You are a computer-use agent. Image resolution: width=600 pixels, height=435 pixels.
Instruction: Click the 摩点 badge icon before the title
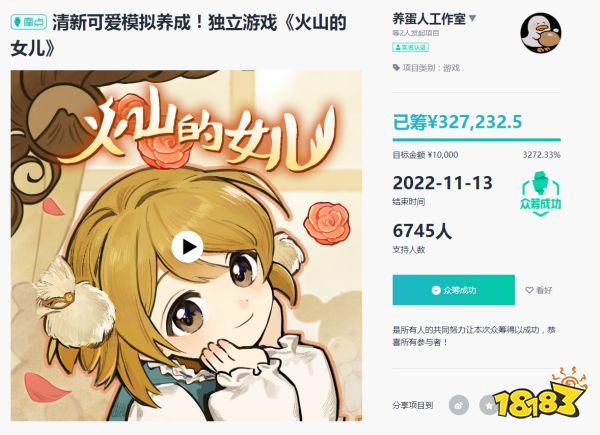click(29, 23)
